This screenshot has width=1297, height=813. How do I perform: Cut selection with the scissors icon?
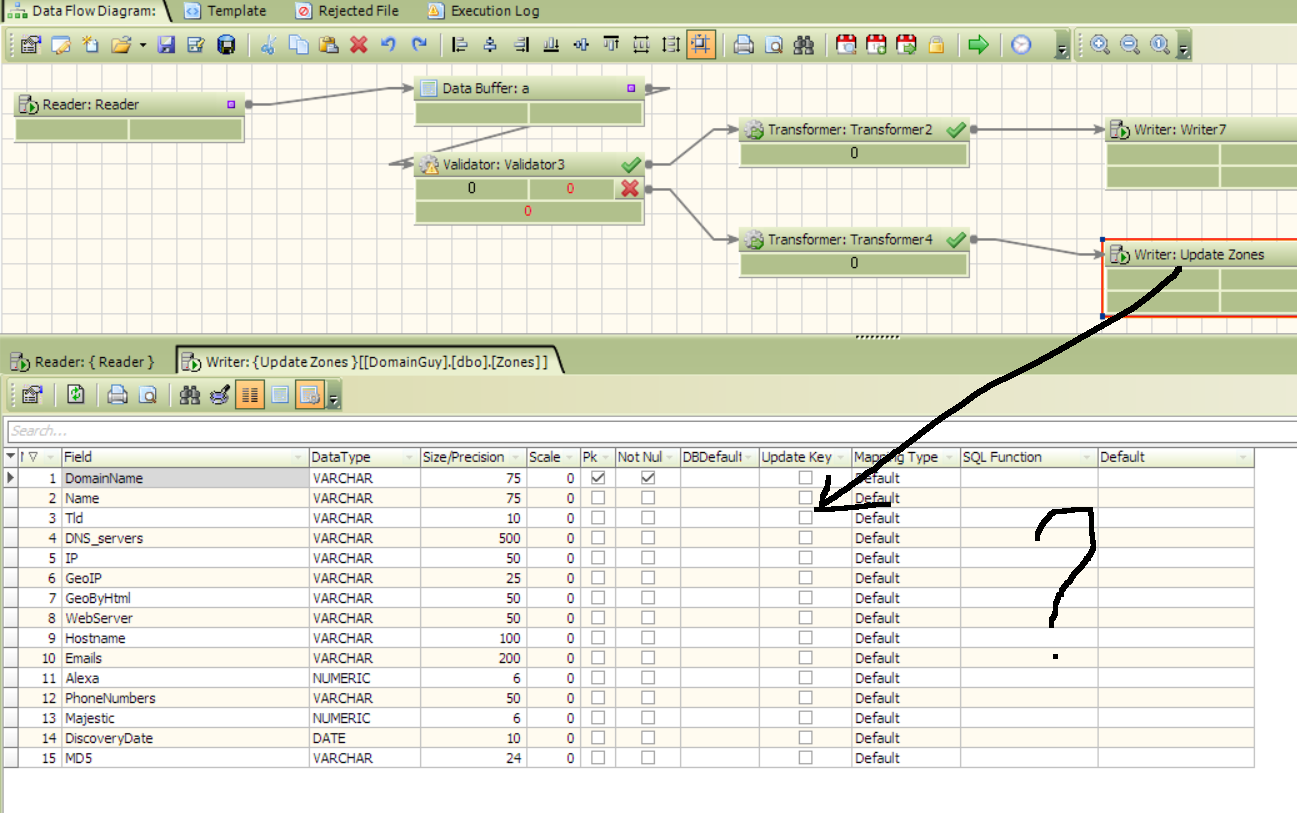(268, 45)
